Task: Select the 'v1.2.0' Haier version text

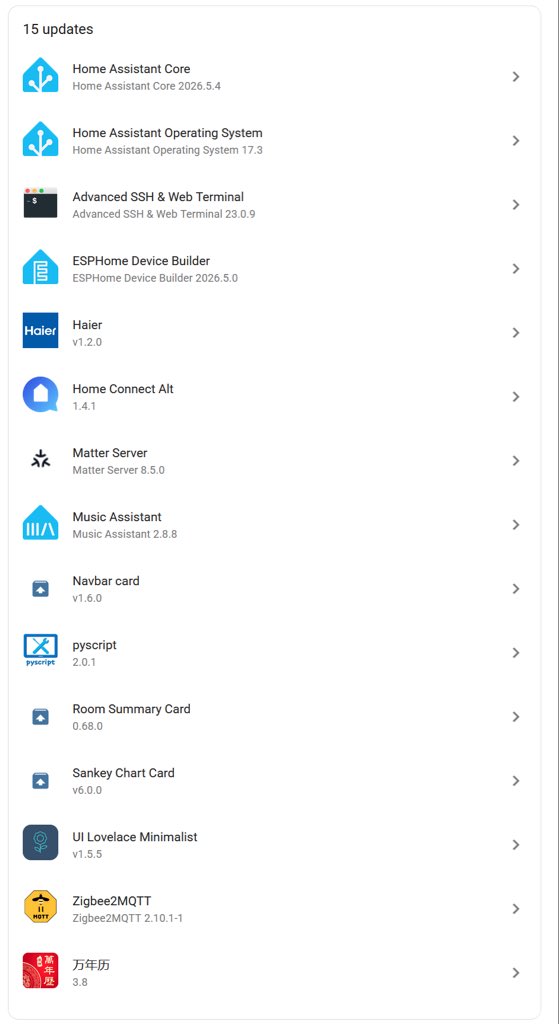Action: click(x=87, y=342)
